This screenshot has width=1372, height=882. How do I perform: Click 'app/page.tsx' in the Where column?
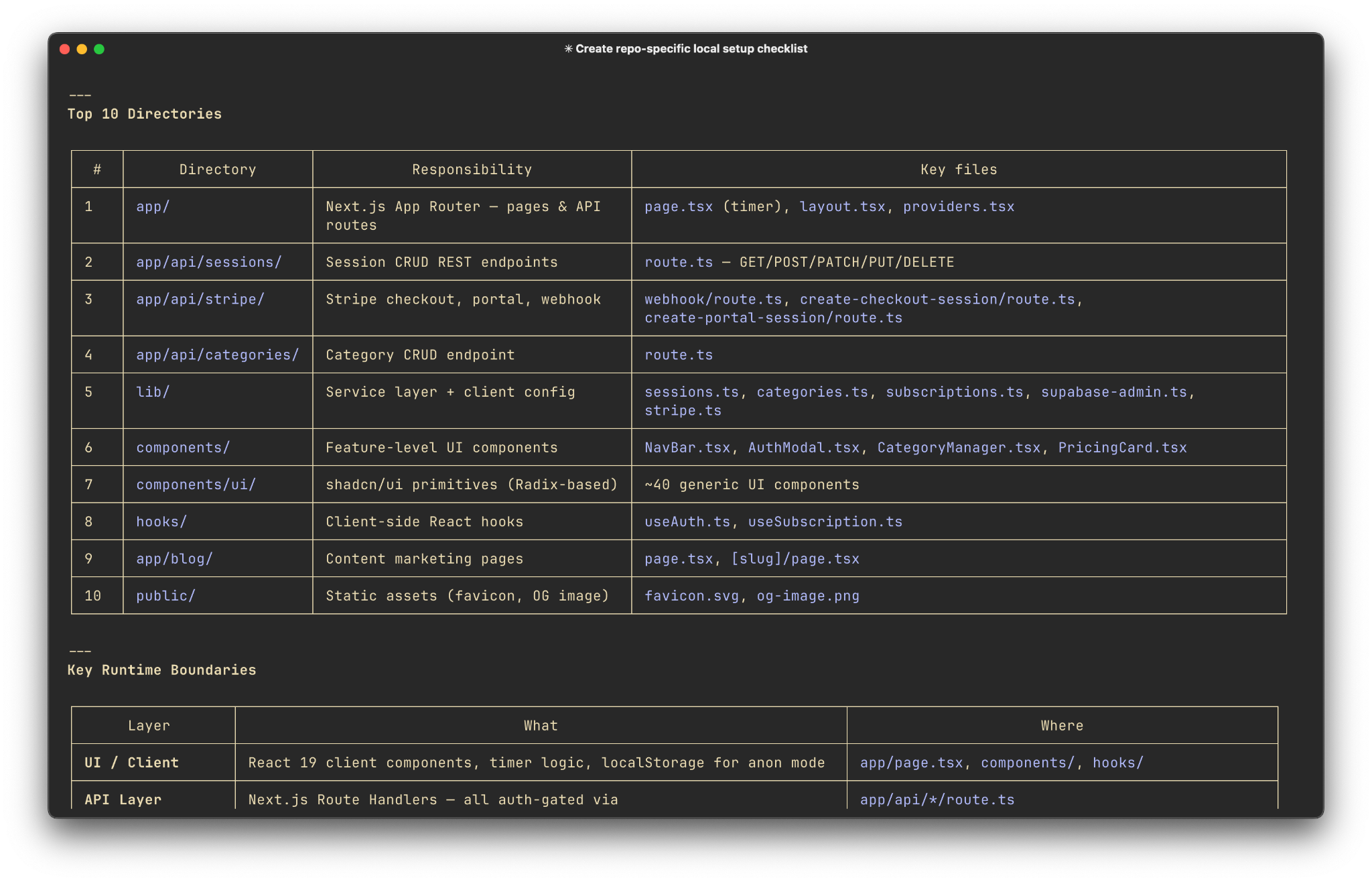coord(911,762)
